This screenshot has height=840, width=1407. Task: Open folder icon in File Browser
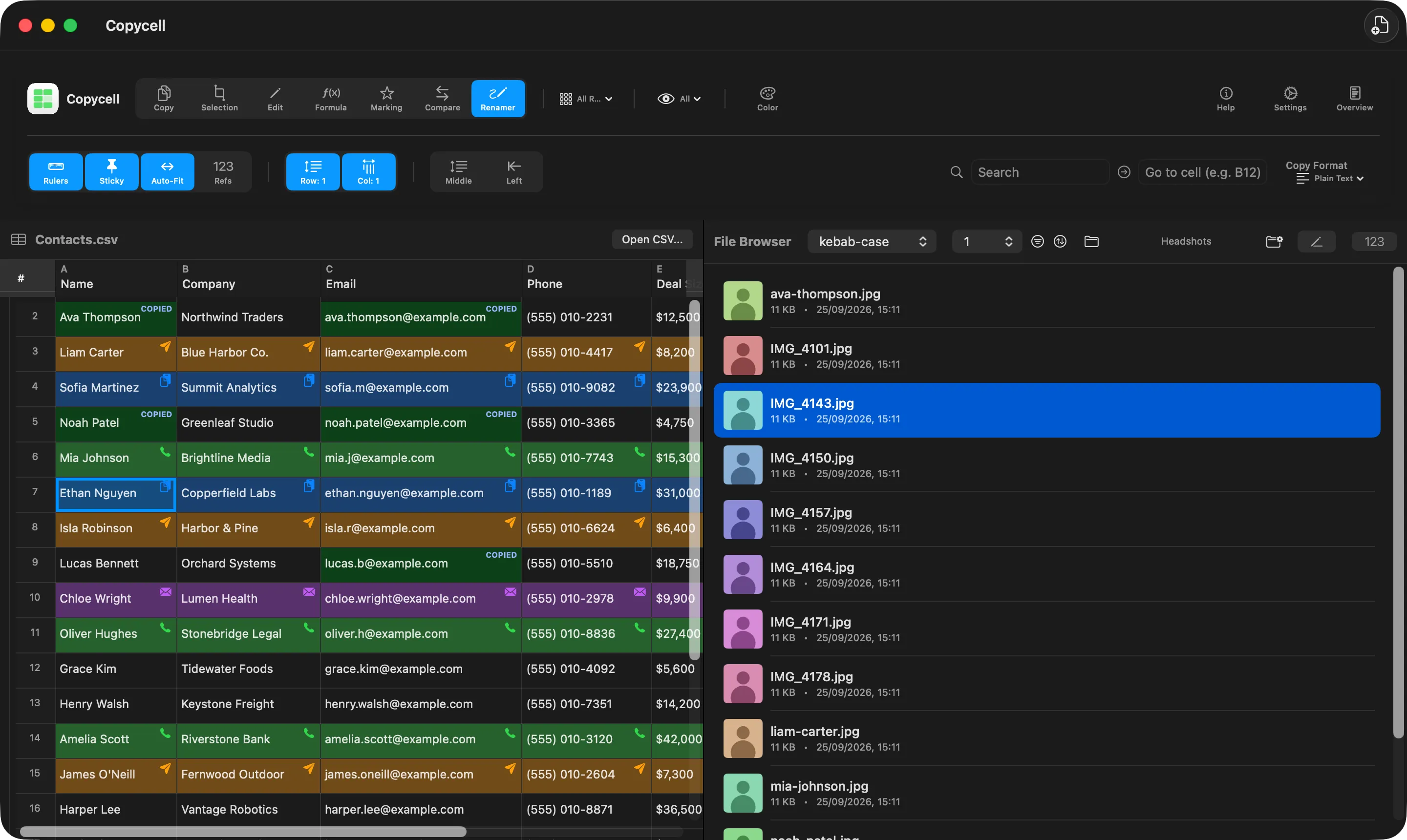coord(1091,242)
